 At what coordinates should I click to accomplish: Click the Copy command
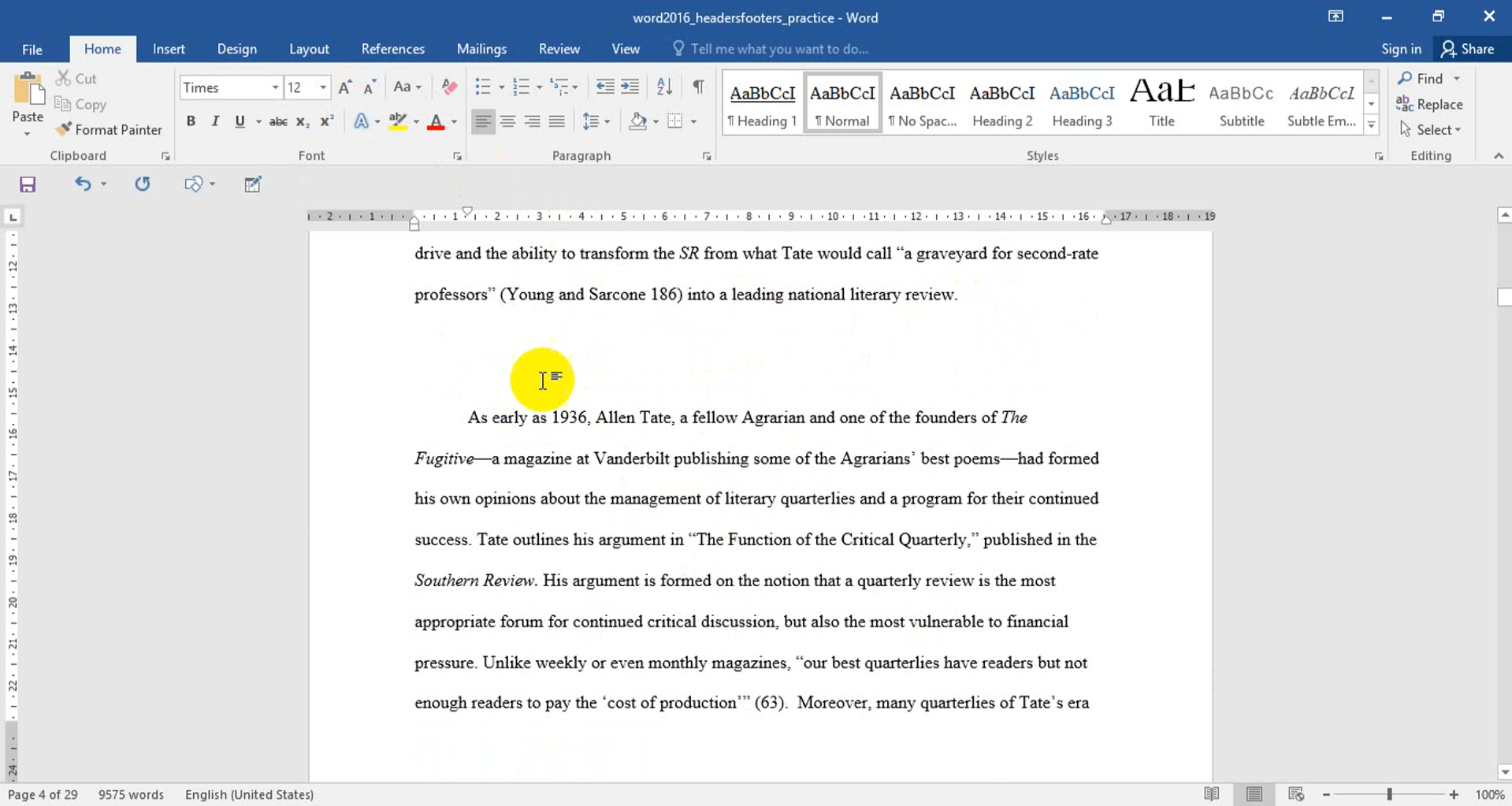[x=80, y=104]
